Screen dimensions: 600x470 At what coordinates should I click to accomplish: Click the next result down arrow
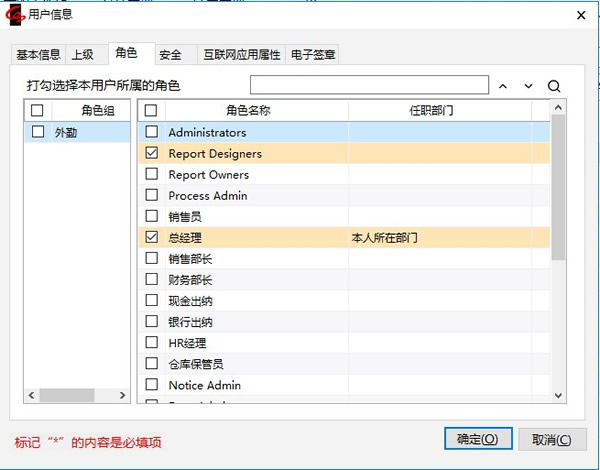pyautogui.click(x=528, y=86)
